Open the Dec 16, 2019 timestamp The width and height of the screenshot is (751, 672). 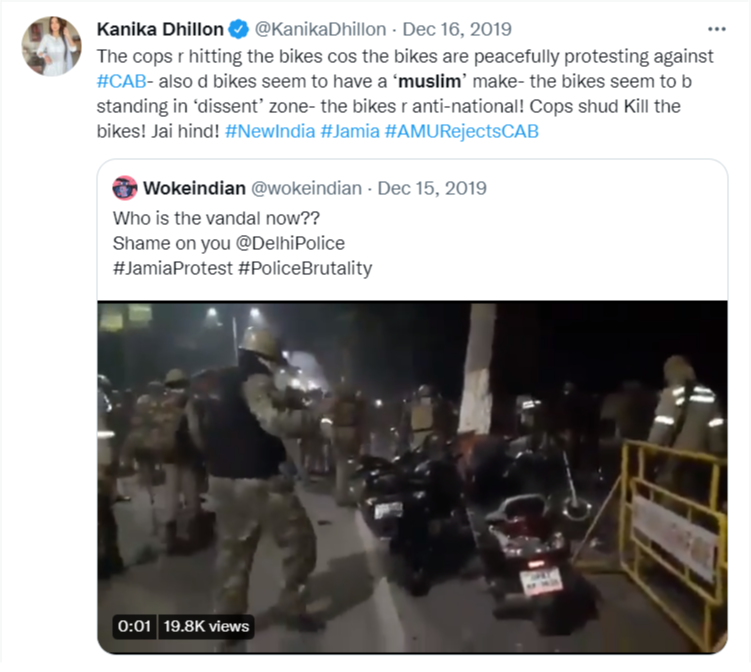457,30
